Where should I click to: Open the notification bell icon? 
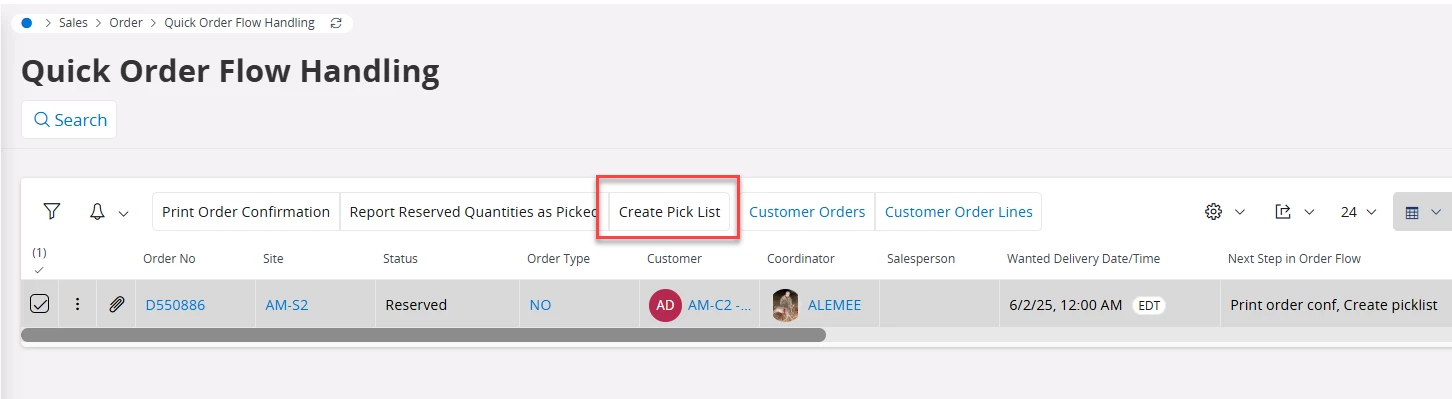click(98, 212)
